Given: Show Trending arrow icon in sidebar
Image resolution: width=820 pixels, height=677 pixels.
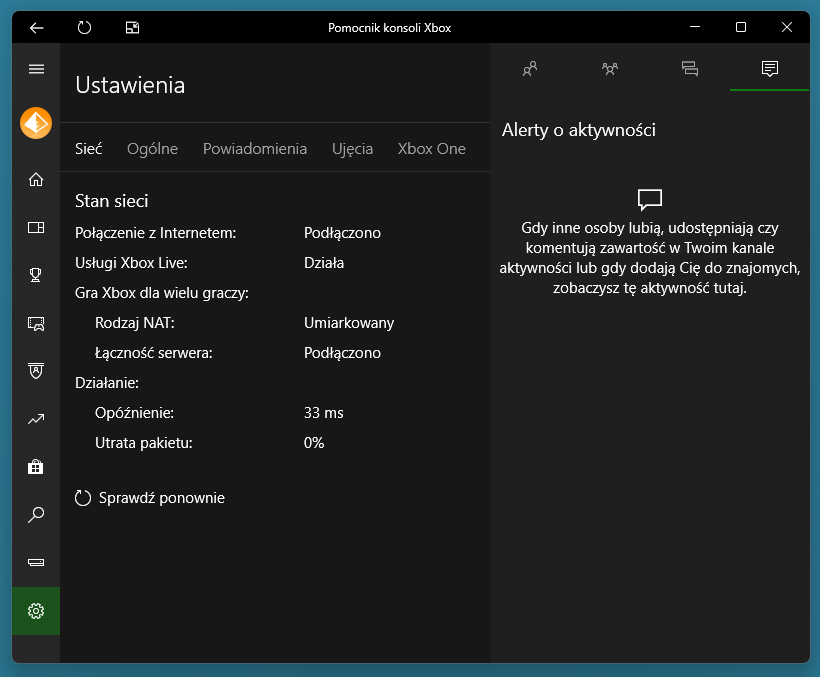Looking at the screenshot, I should (36, 419).
